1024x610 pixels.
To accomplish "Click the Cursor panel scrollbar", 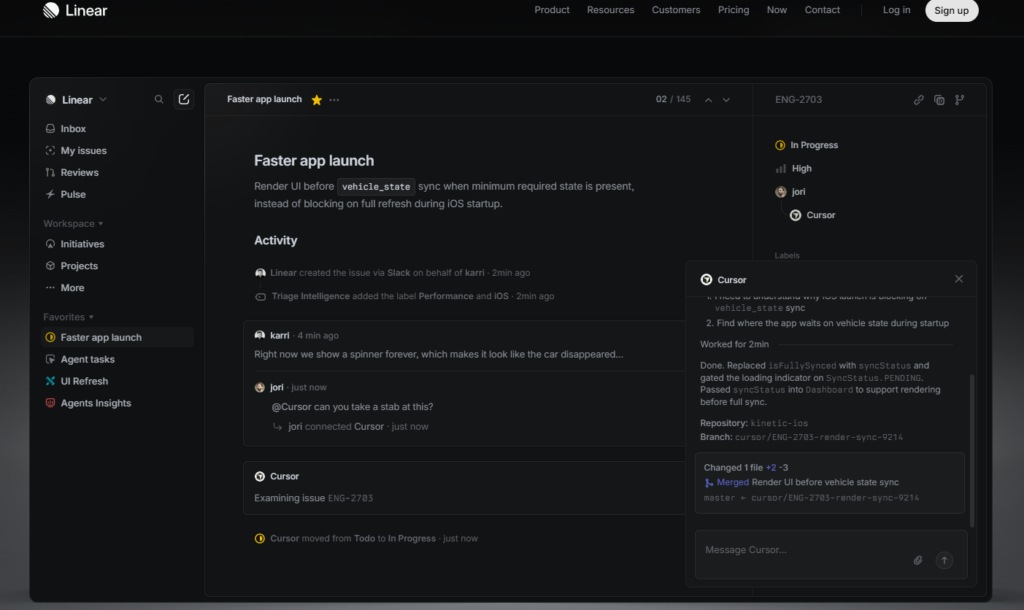I will (x=972, y=451).
